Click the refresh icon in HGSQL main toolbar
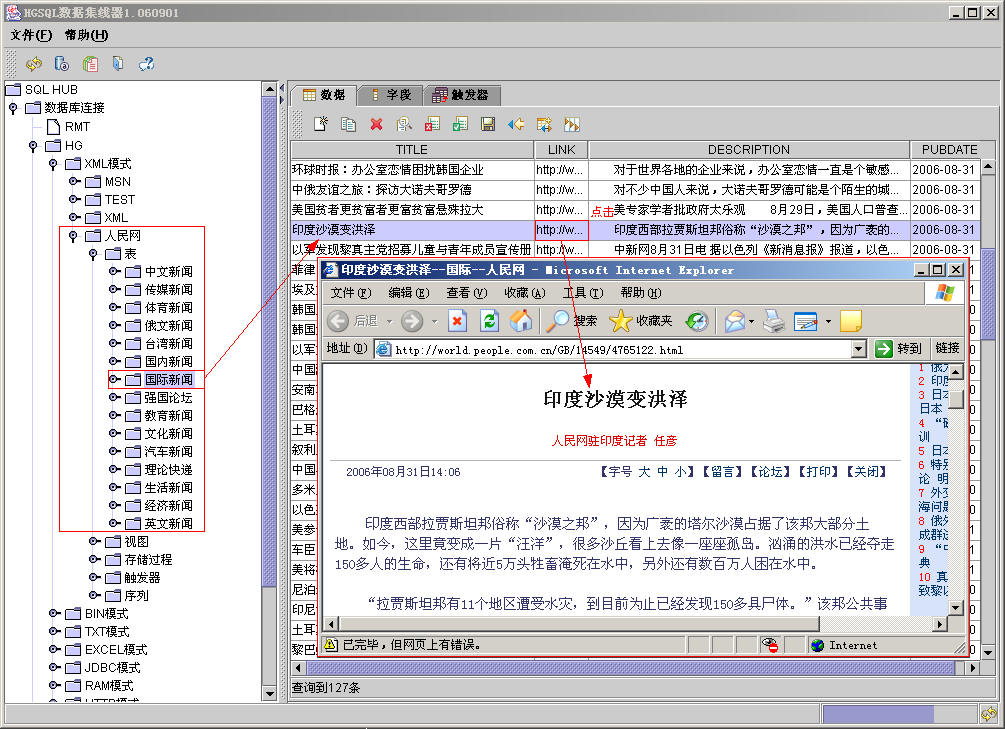 click(x=33, y=63)
